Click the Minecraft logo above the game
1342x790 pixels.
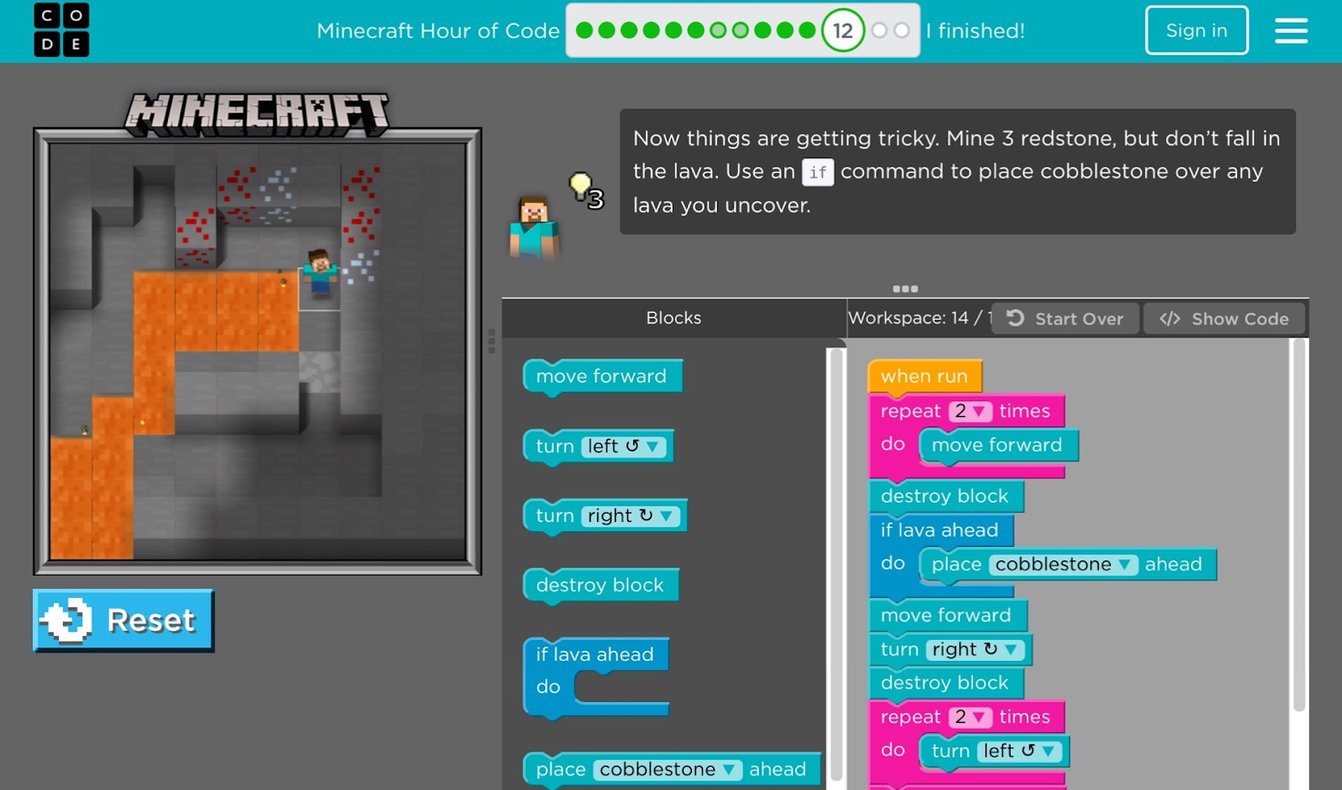[257, 114]
